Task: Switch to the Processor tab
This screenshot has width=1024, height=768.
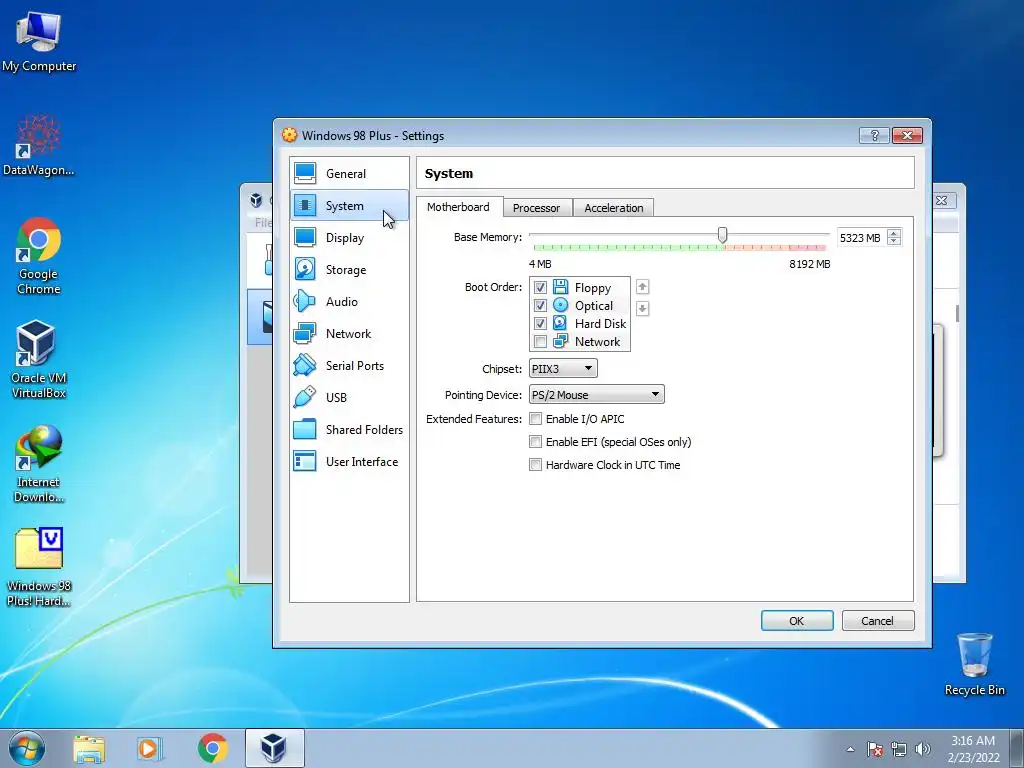Action: click(537, 208)
